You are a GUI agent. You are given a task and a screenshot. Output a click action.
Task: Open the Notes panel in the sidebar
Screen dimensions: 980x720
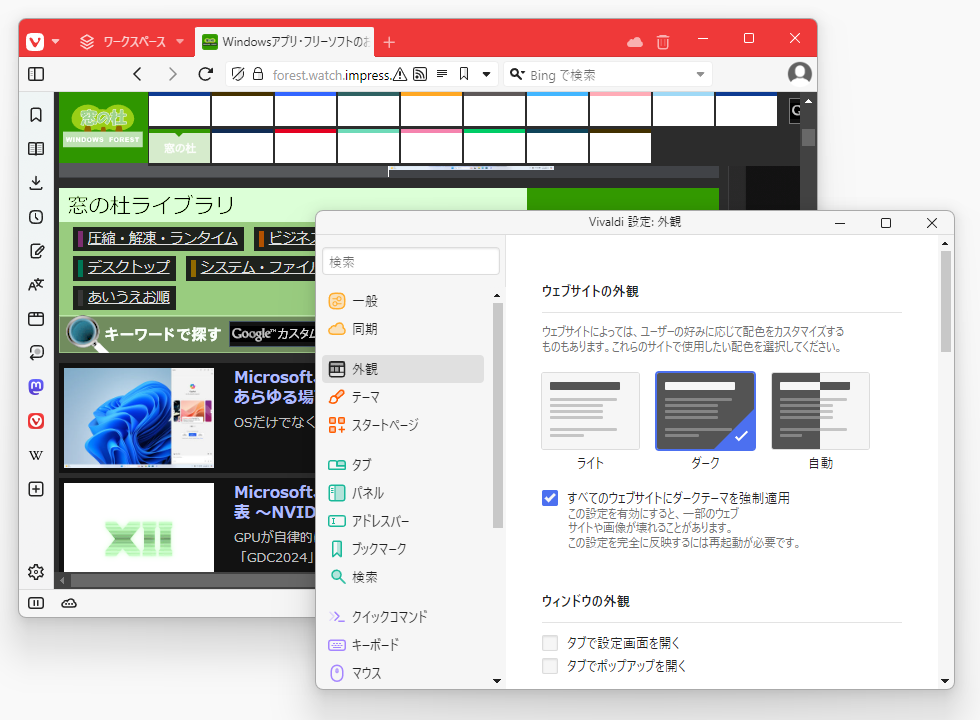tap(36, 250)
